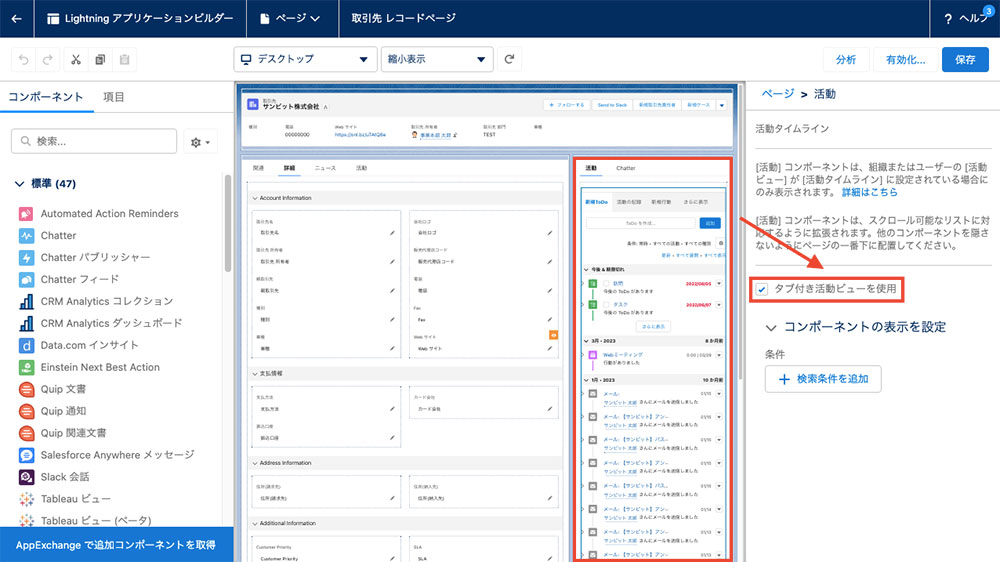Click the ページ breadcrumb link
This screenshot has height=562, width=1000.
pyautogui.click(x=778, y=94)
